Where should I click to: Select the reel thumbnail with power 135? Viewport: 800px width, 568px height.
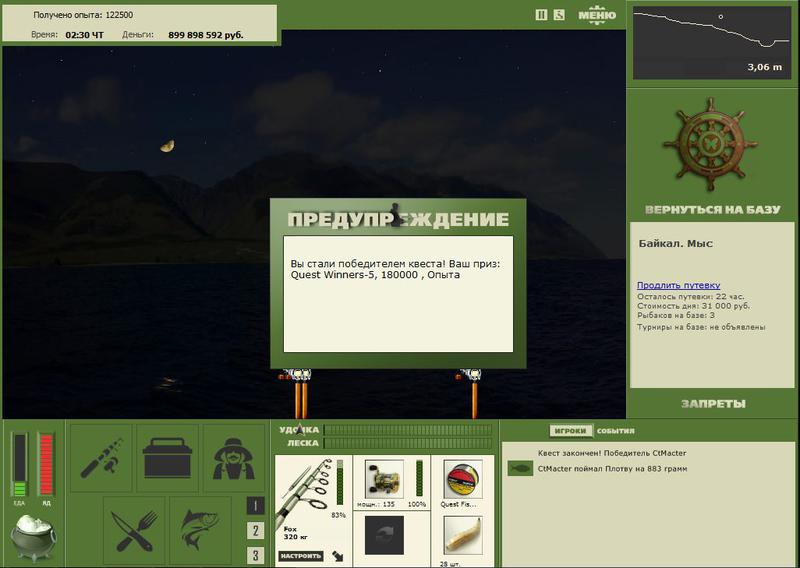tap(384, 479)
